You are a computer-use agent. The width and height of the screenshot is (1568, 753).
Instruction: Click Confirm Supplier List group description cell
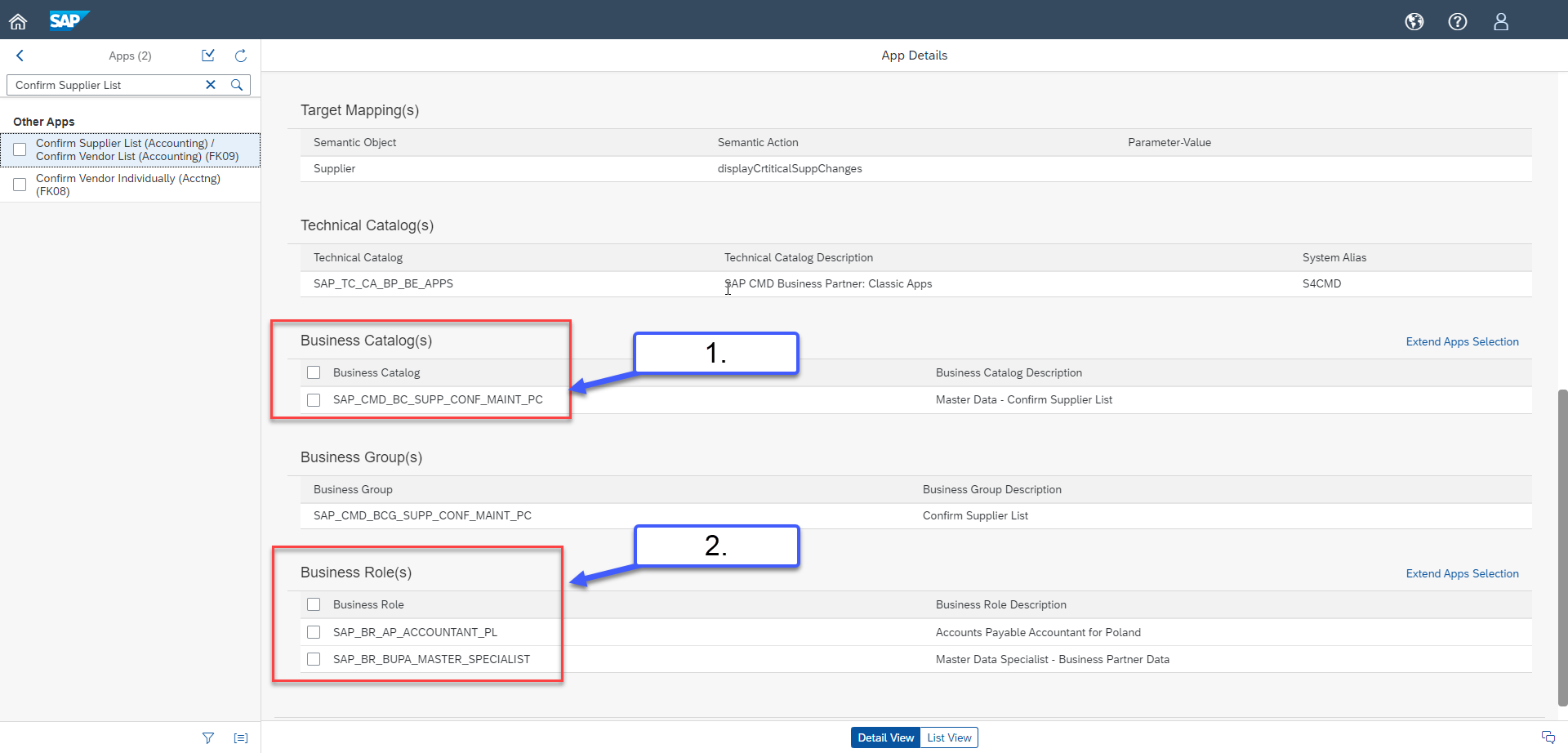(x=975, y=515)
